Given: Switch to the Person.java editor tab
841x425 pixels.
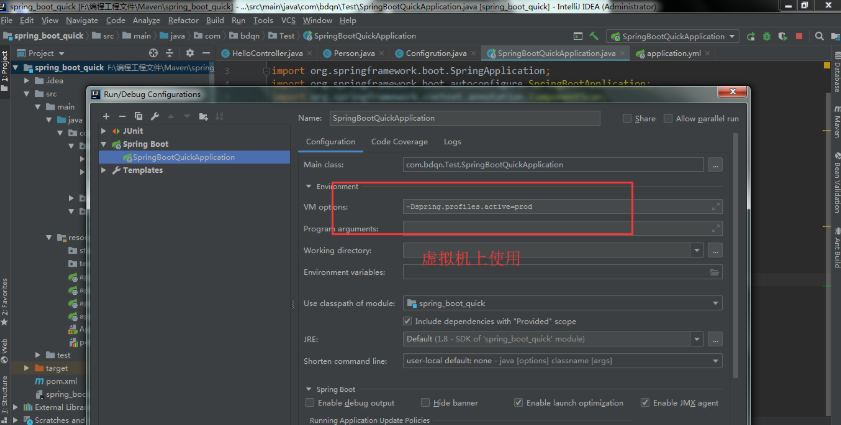Looking at the screenshot, I should coord(354,53).
